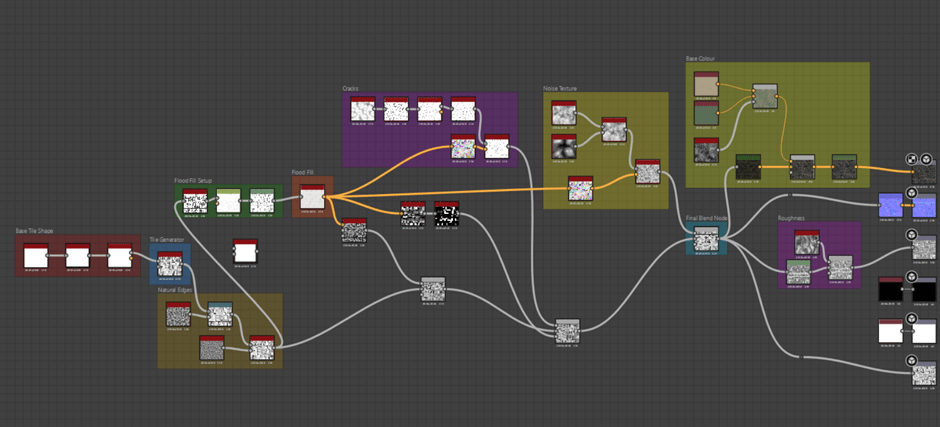Viewport: 940px width, 427px height.
Task: Select middle node in Base Tile Shape frame
Action: [x=77, y=256]
